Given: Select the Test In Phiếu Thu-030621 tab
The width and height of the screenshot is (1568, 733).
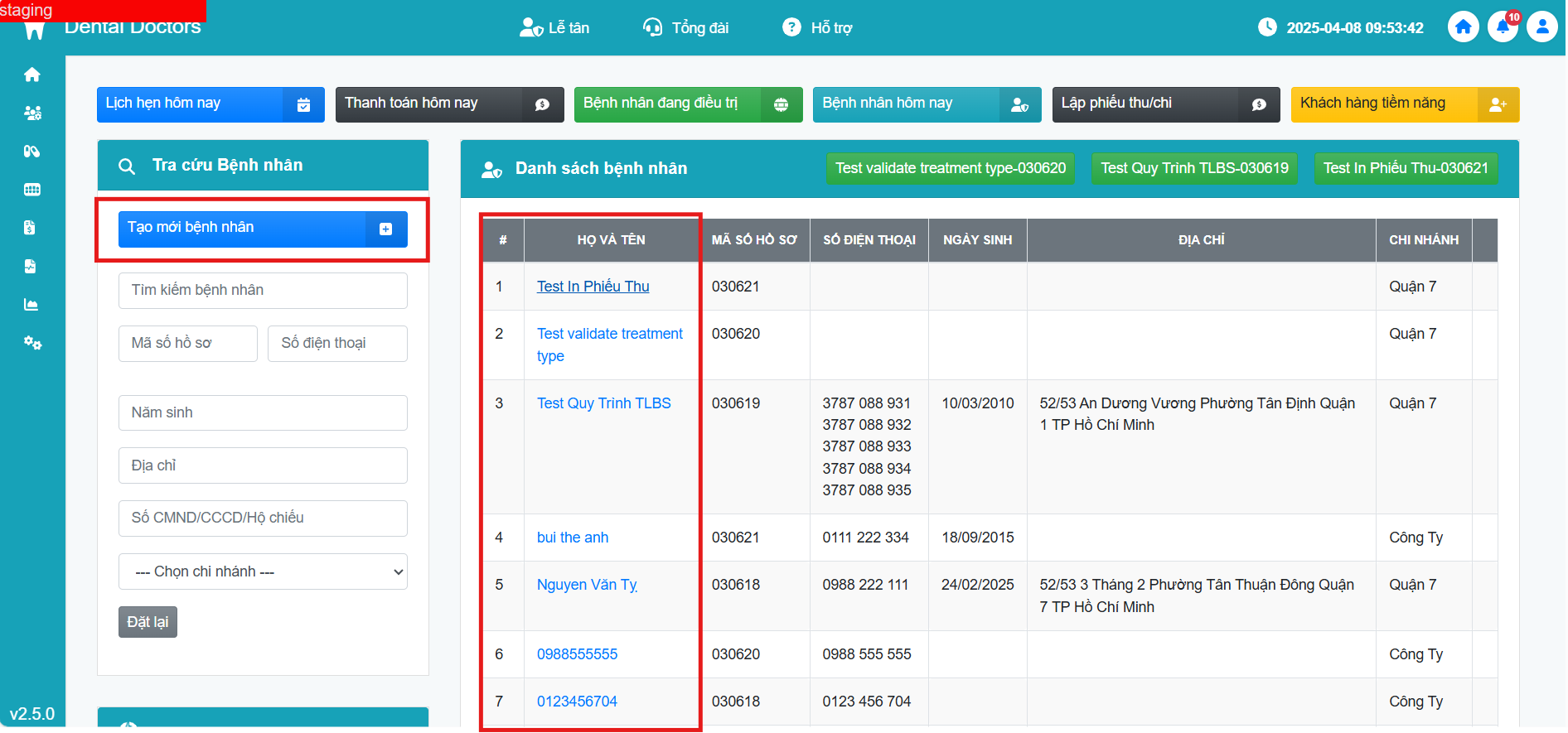Looking at the screenshot, I should 1405,168.
